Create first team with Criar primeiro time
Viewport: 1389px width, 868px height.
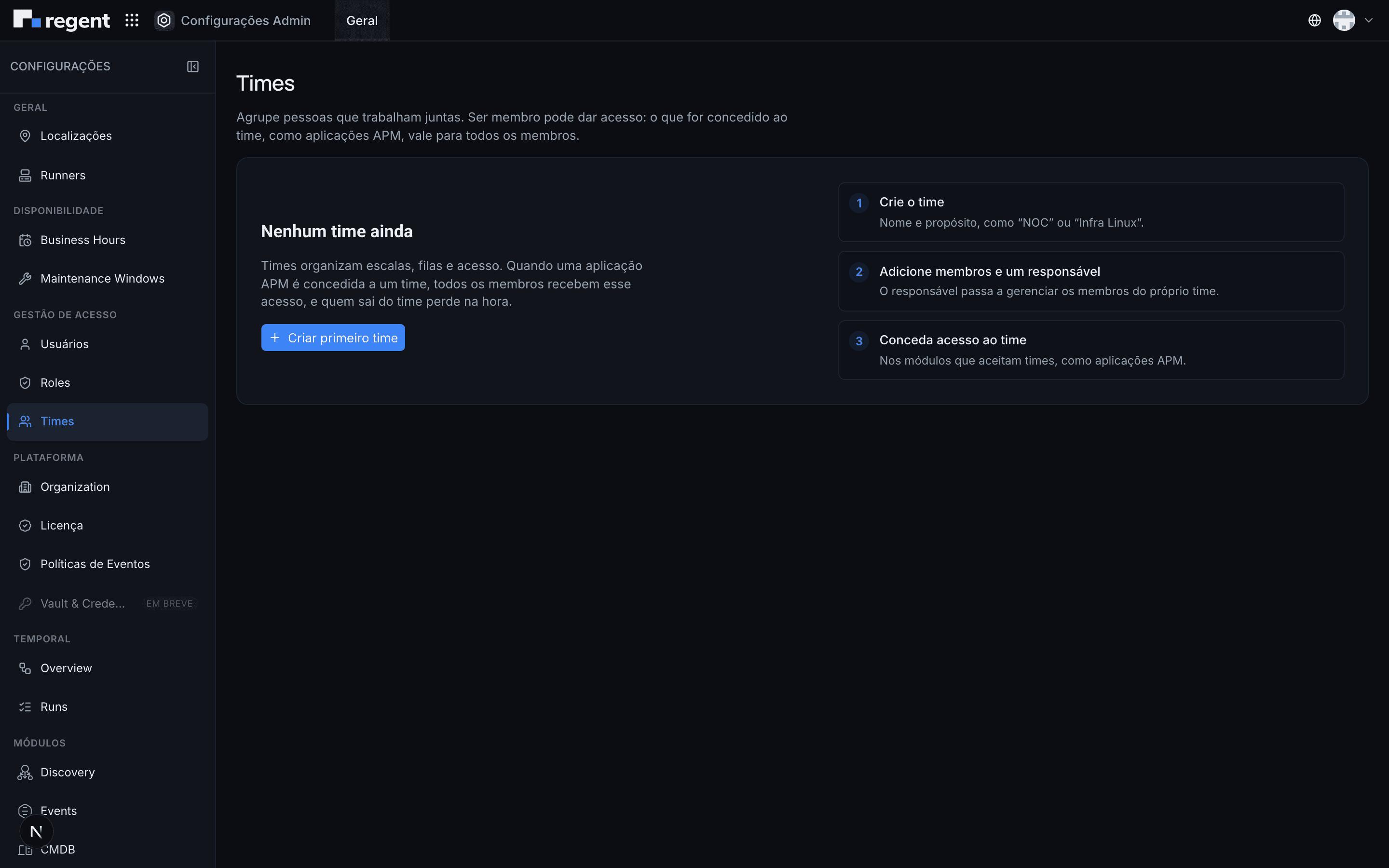(333, 338)
